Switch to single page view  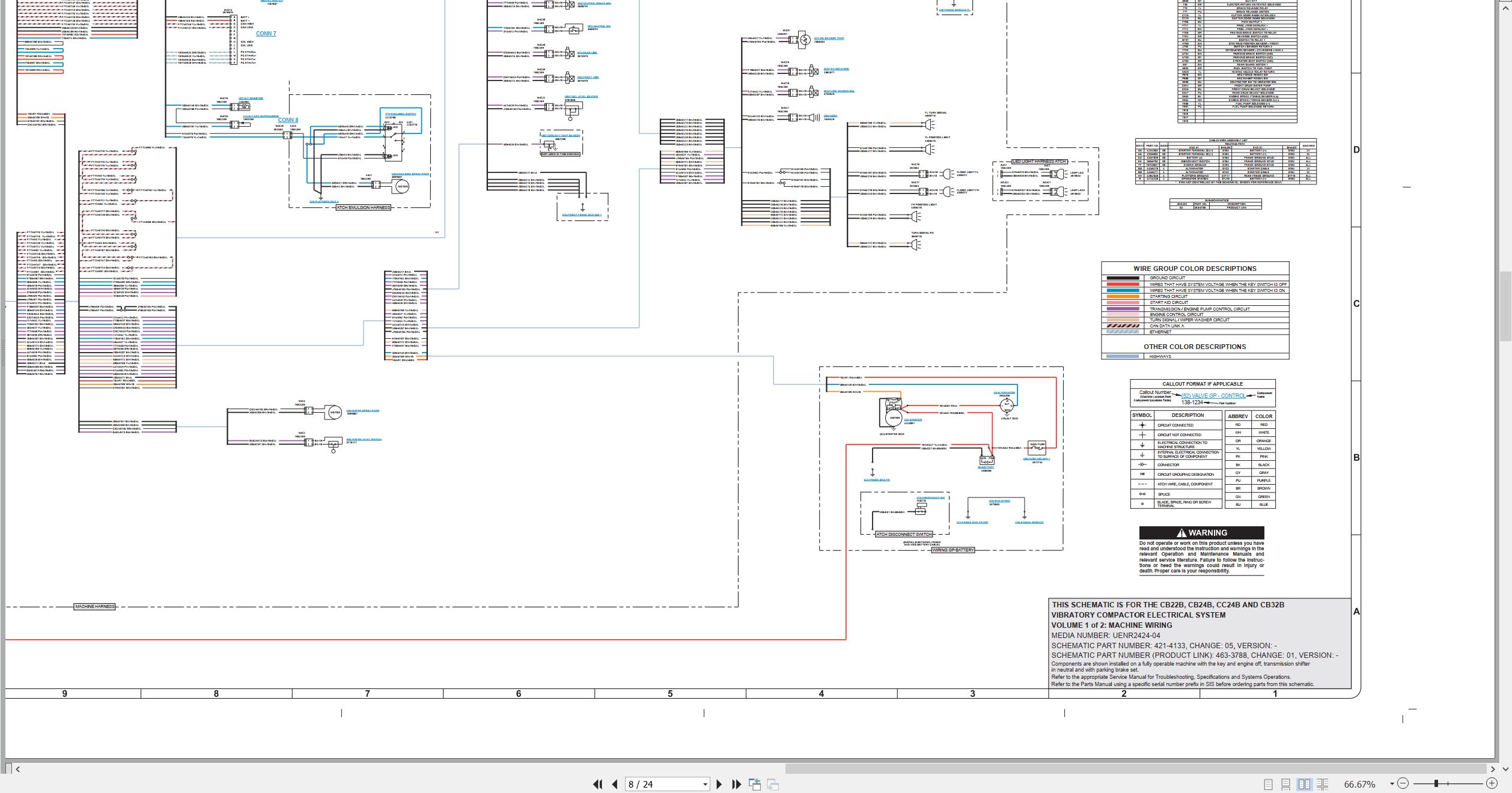click(x=1268, y=784)
